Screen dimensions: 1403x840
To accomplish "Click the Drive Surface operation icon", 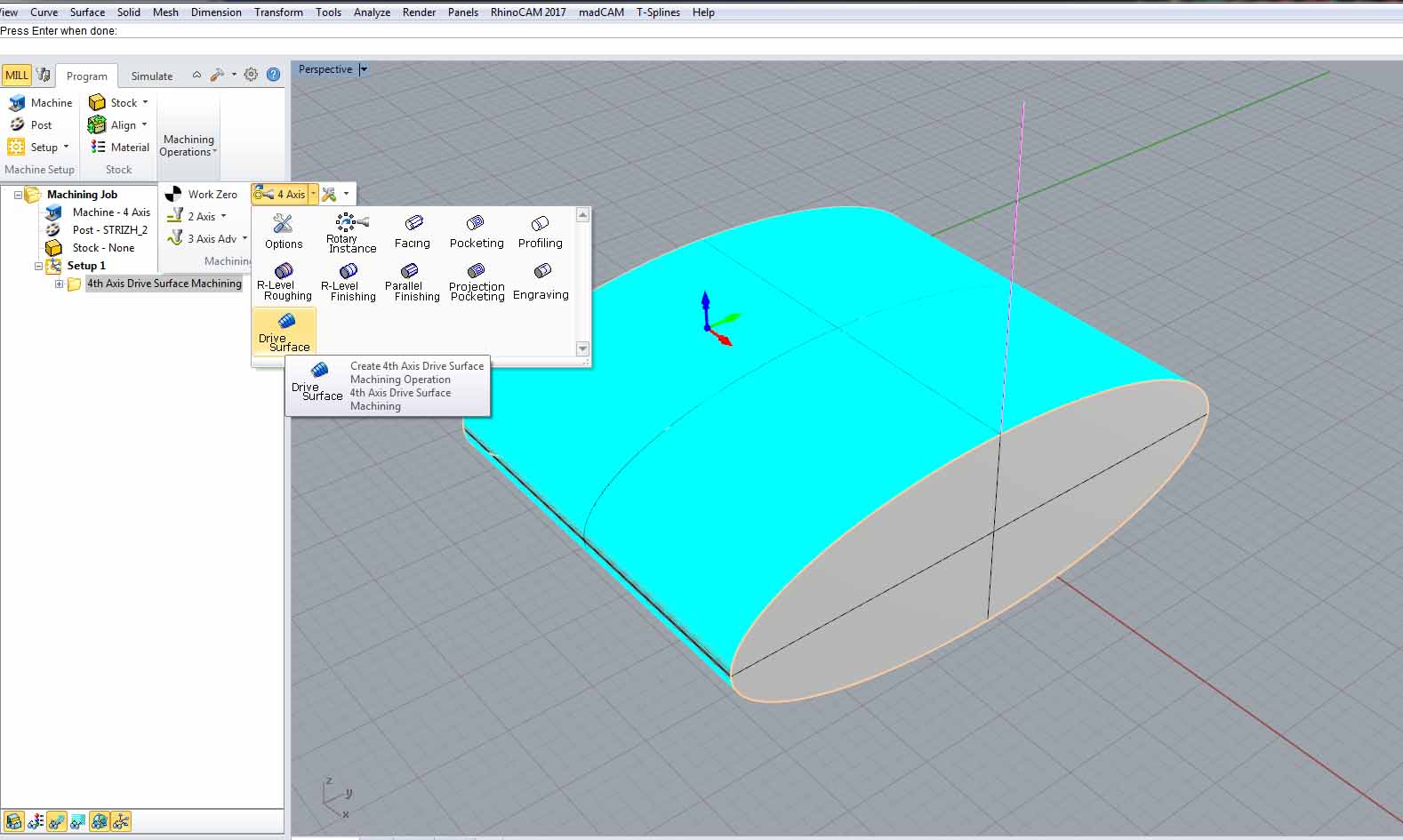I will (285, 331).
